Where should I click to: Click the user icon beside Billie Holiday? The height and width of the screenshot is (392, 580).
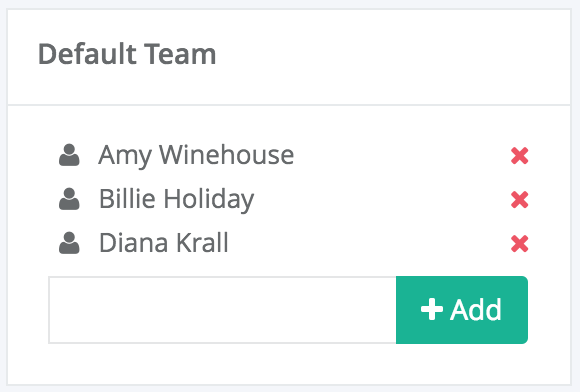point(69,199)
